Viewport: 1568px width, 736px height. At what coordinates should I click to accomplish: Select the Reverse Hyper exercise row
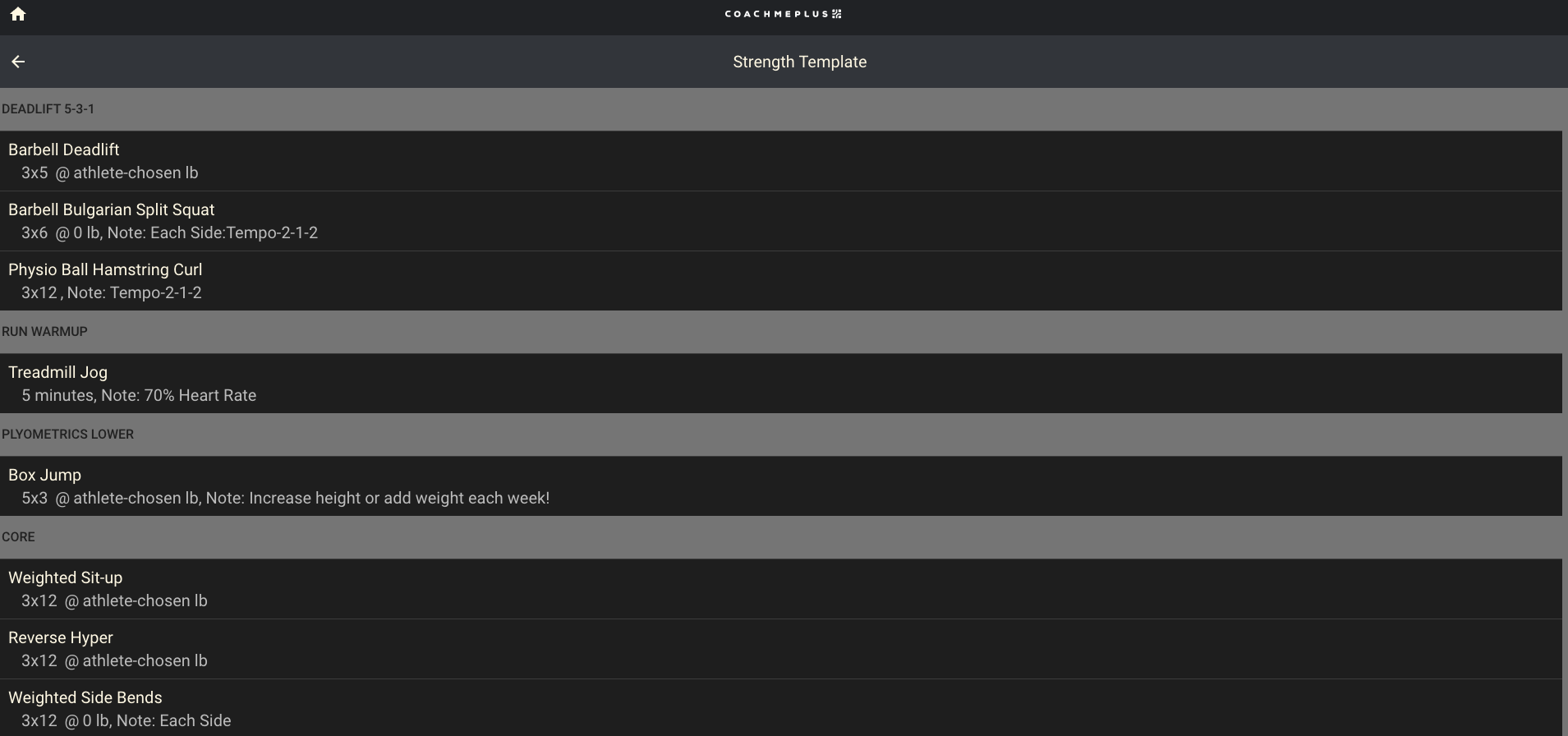pos(781,649)
